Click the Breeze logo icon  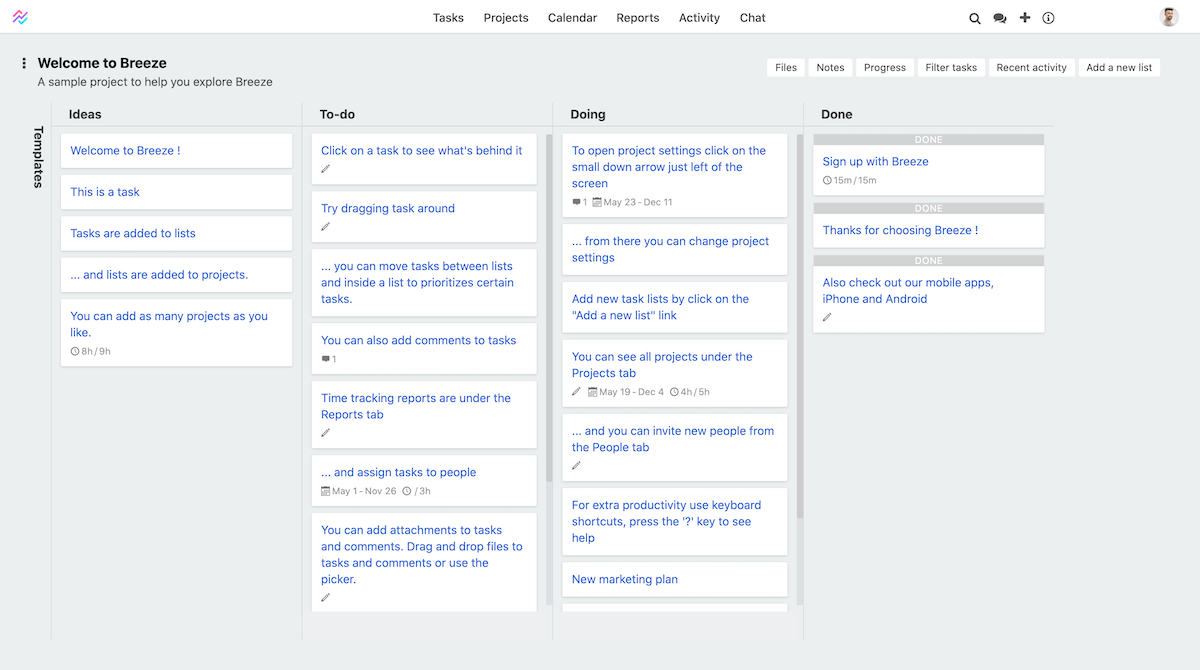point(21,17)
